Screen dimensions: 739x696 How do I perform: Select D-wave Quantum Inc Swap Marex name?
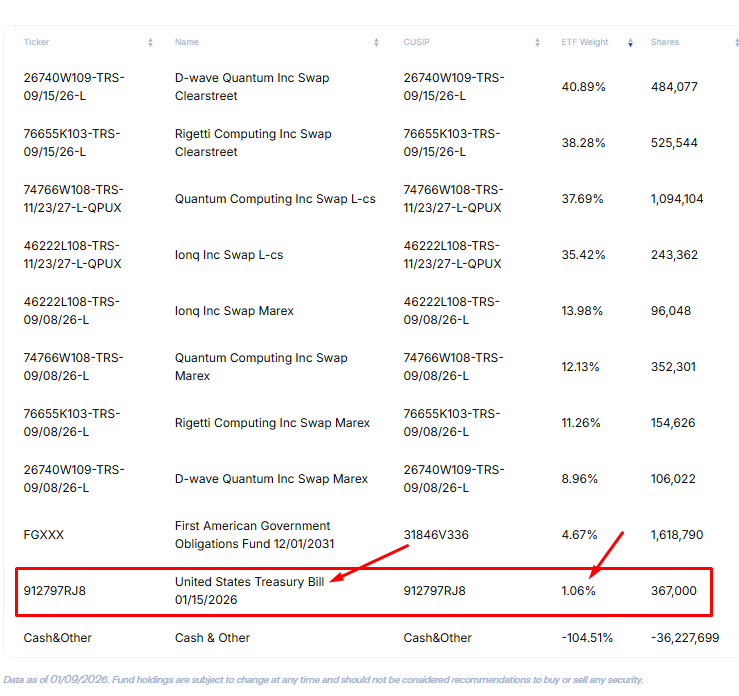pyautogui.click(x=271, y=479)
